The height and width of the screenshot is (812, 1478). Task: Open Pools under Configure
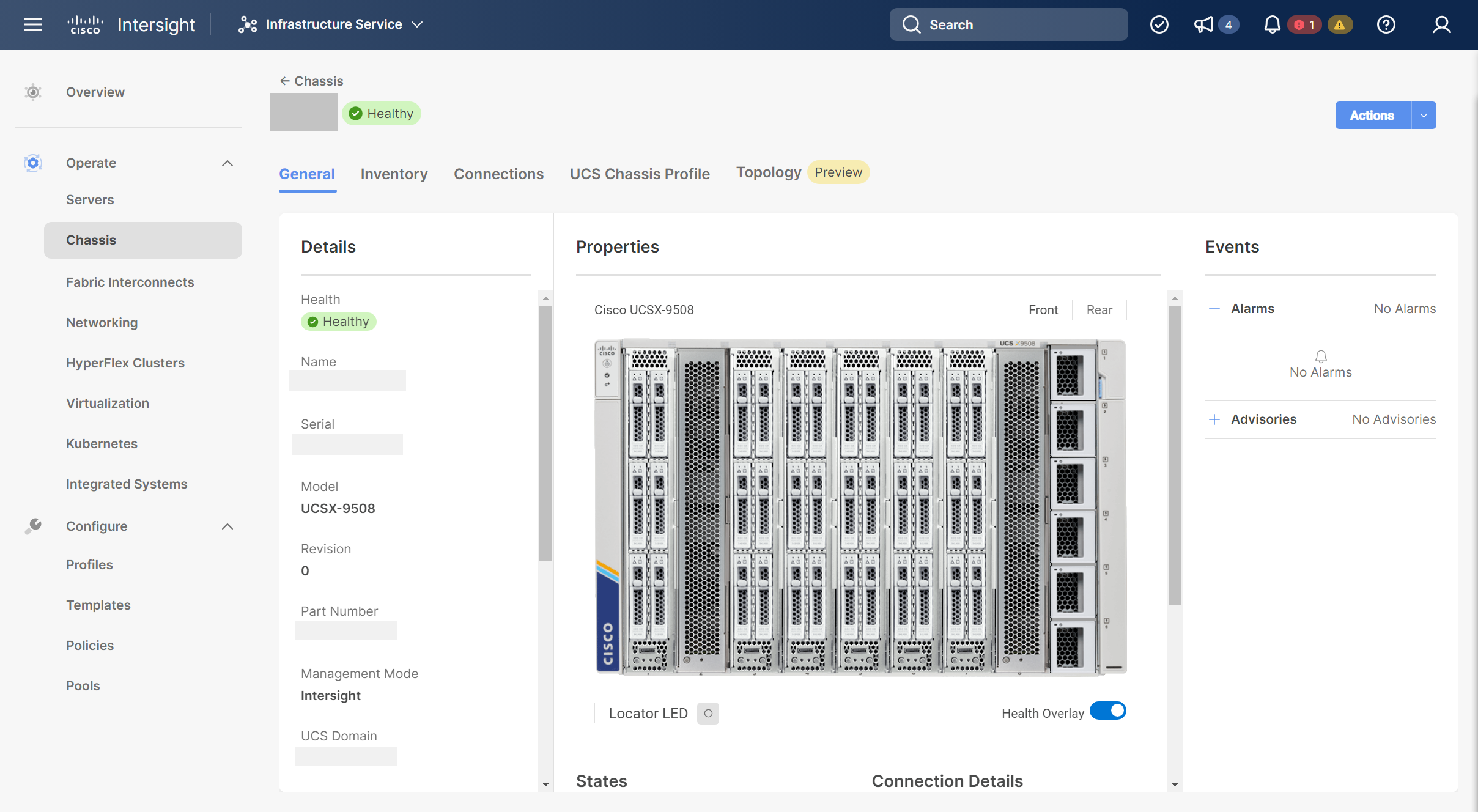point(83,686)
